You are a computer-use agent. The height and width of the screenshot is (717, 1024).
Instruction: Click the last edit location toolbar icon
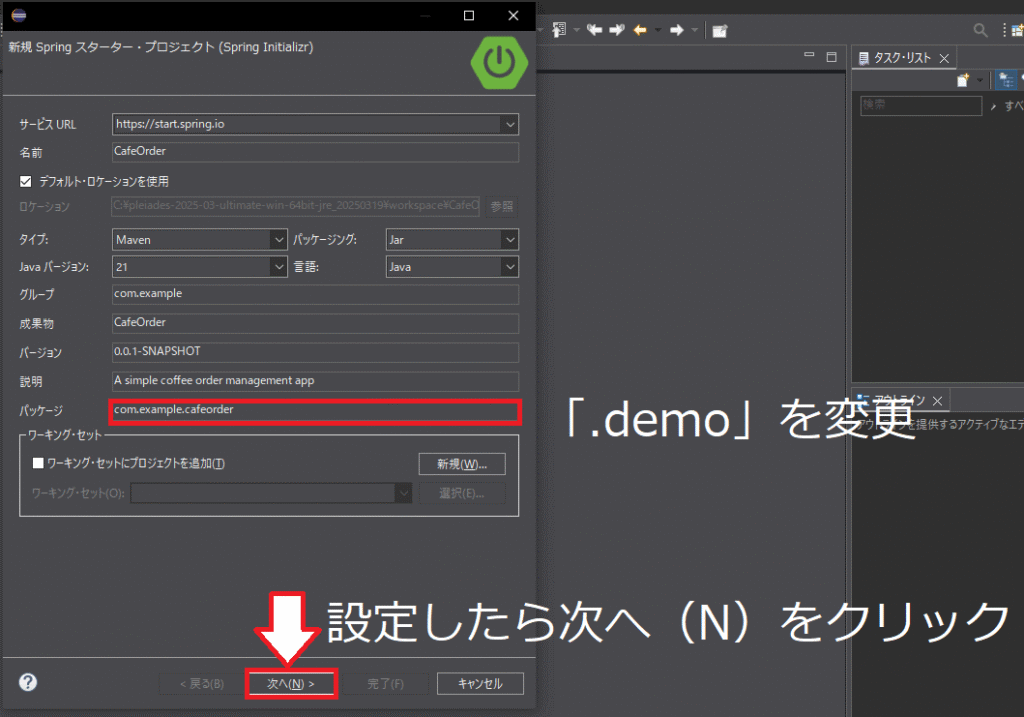point(559,29)
